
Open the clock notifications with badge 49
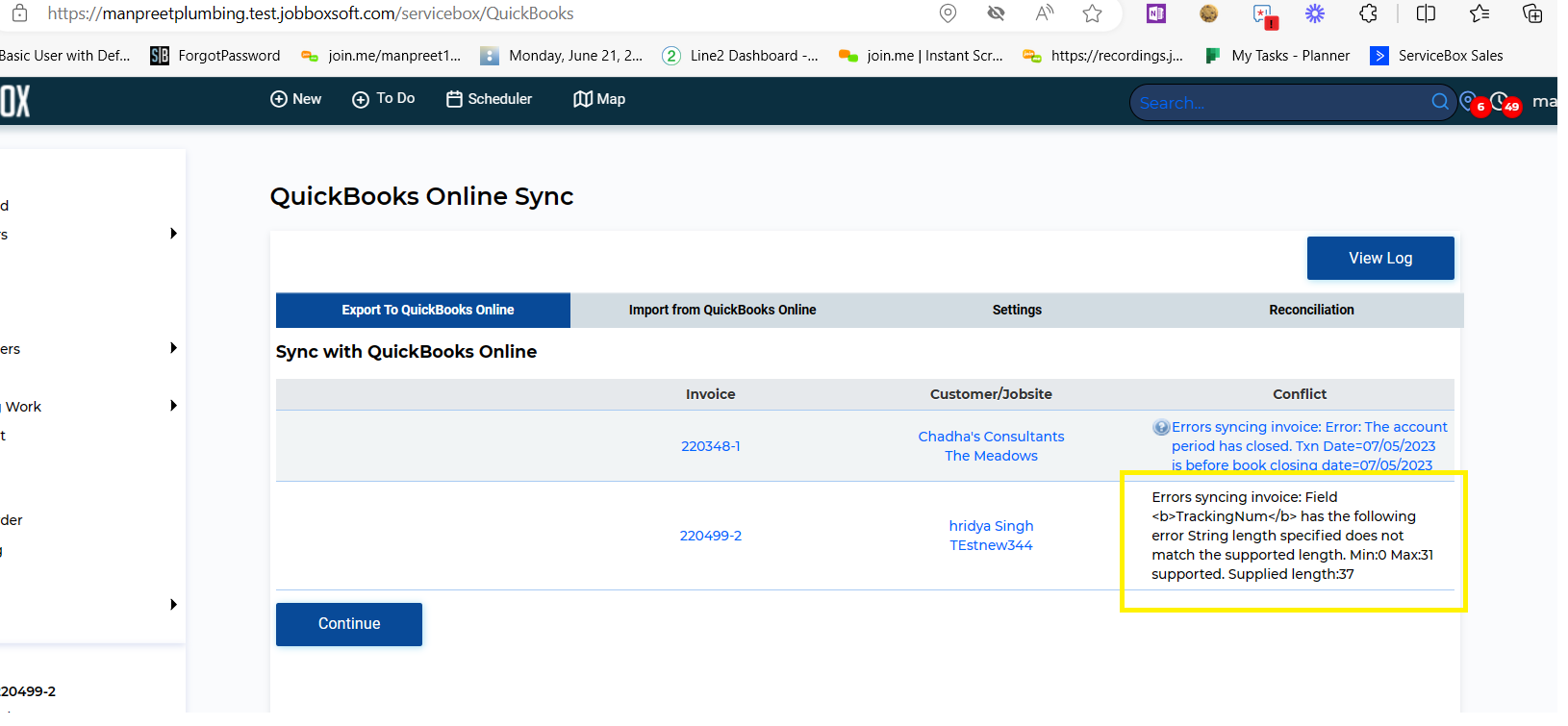[x=1506, y=103]
